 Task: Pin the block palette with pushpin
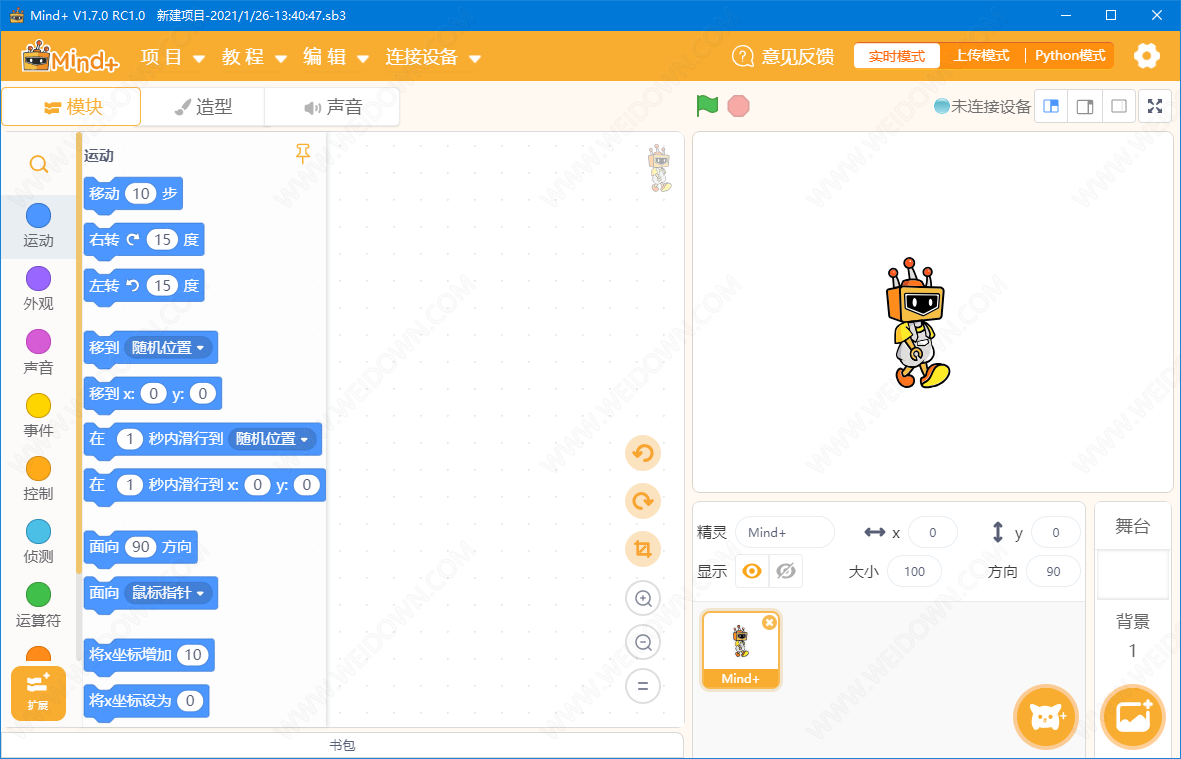click(x=303, y=154)
